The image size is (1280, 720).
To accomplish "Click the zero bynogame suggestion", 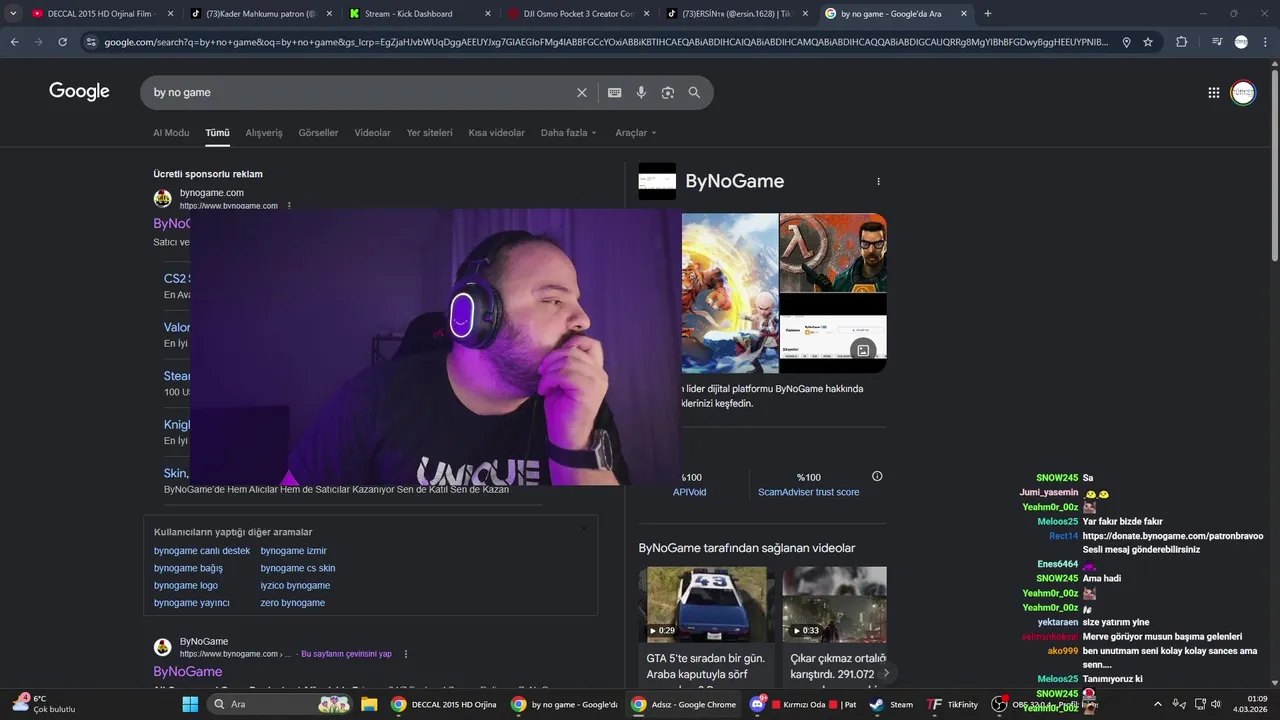I will pyautogui.click(x=293, y=603).
